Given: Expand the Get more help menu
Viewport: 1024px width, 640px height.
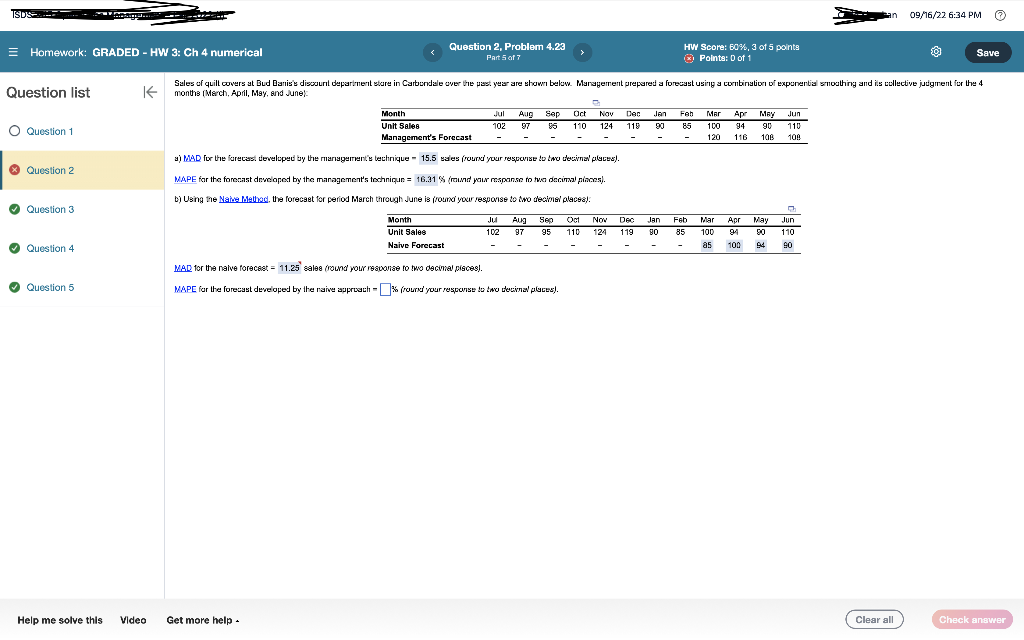Looking at the screenshot, I should coord(202,620).
